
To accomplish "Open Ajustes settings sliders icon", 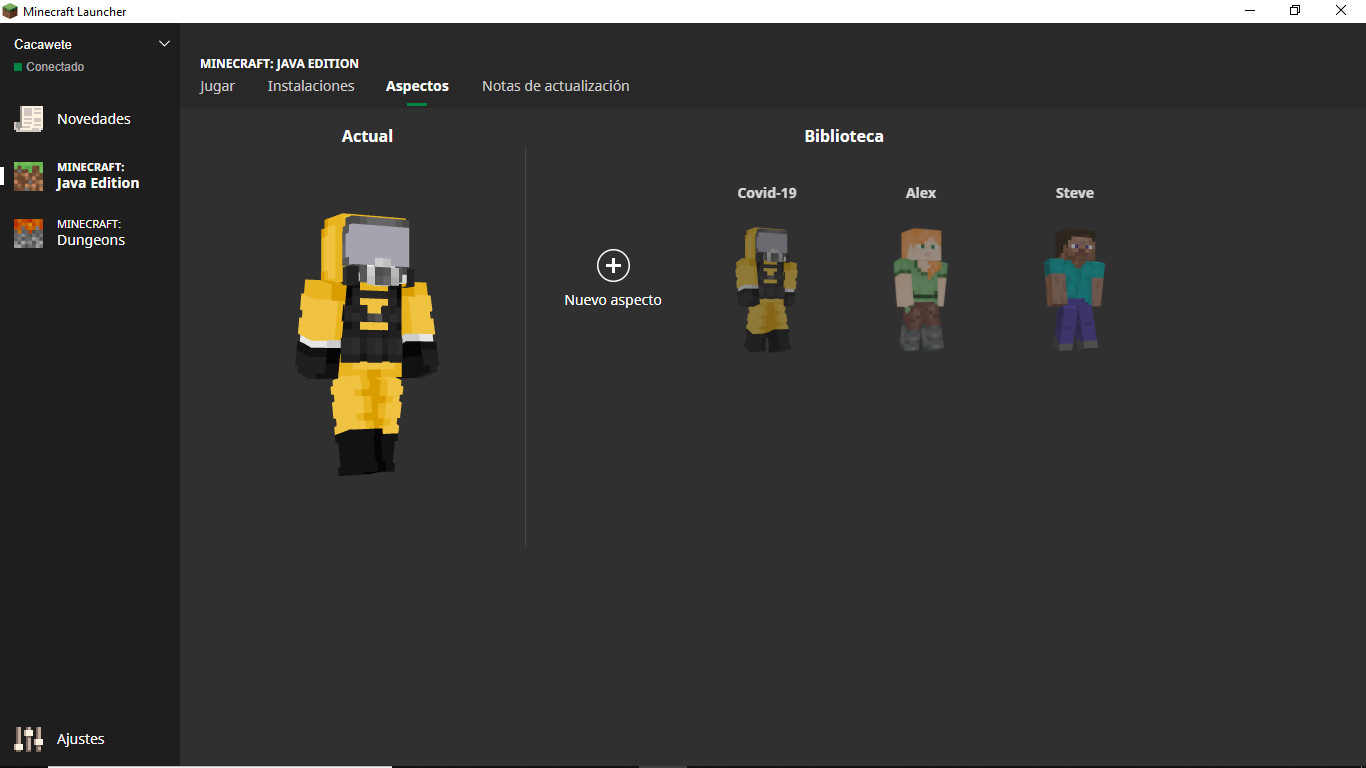I will click(28, 739).
